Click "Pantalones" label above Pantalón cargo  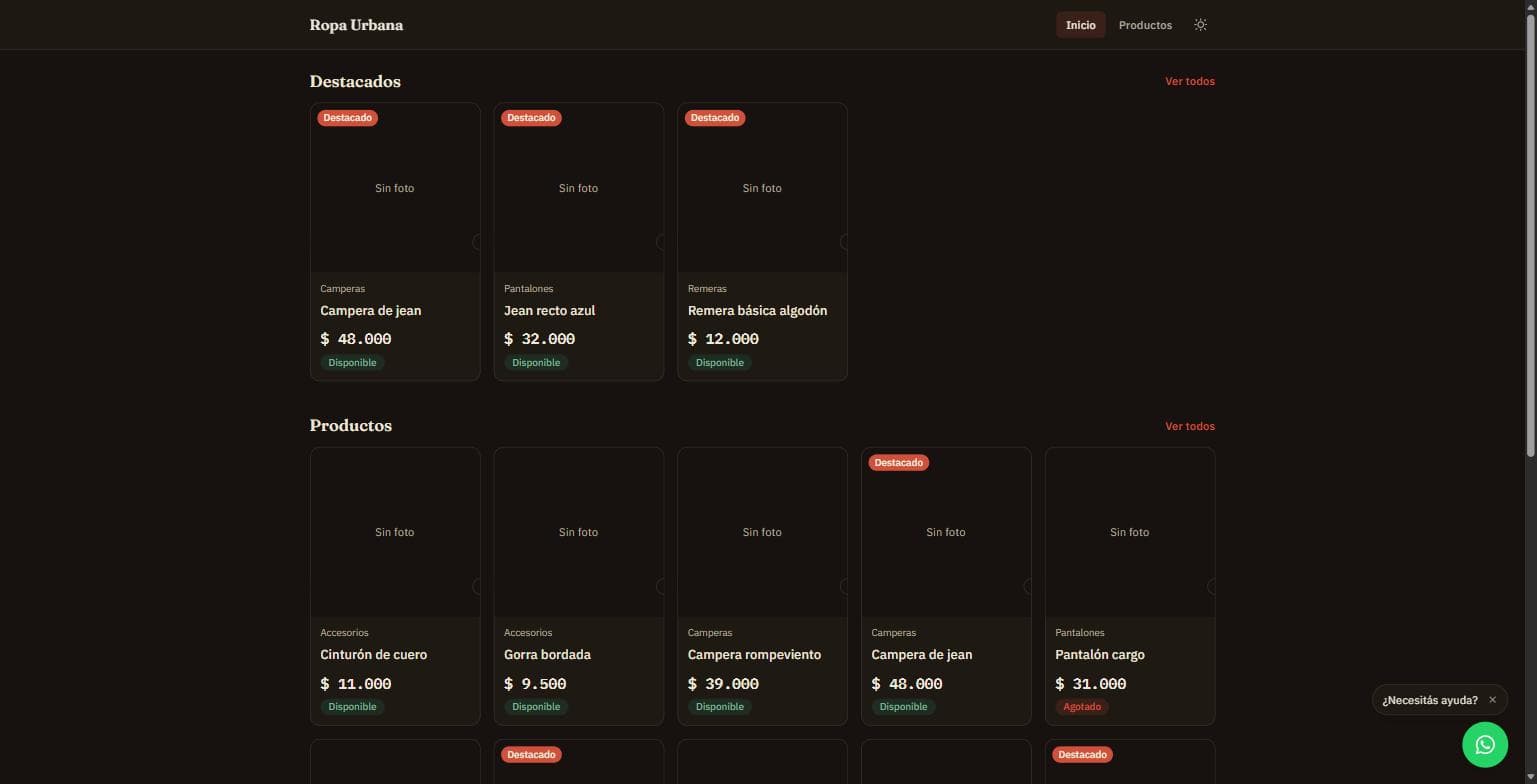click(1080, 633)
